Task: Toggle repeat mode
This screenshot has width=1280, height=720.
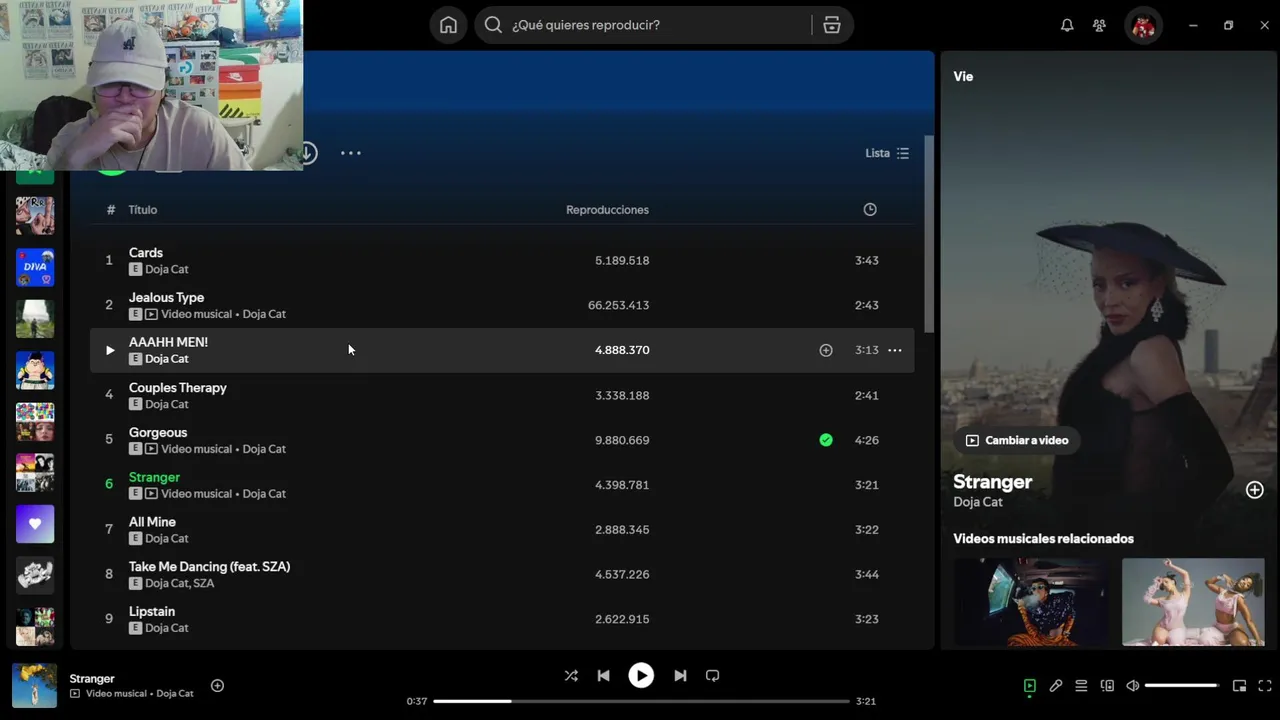Action: [712, 676]
